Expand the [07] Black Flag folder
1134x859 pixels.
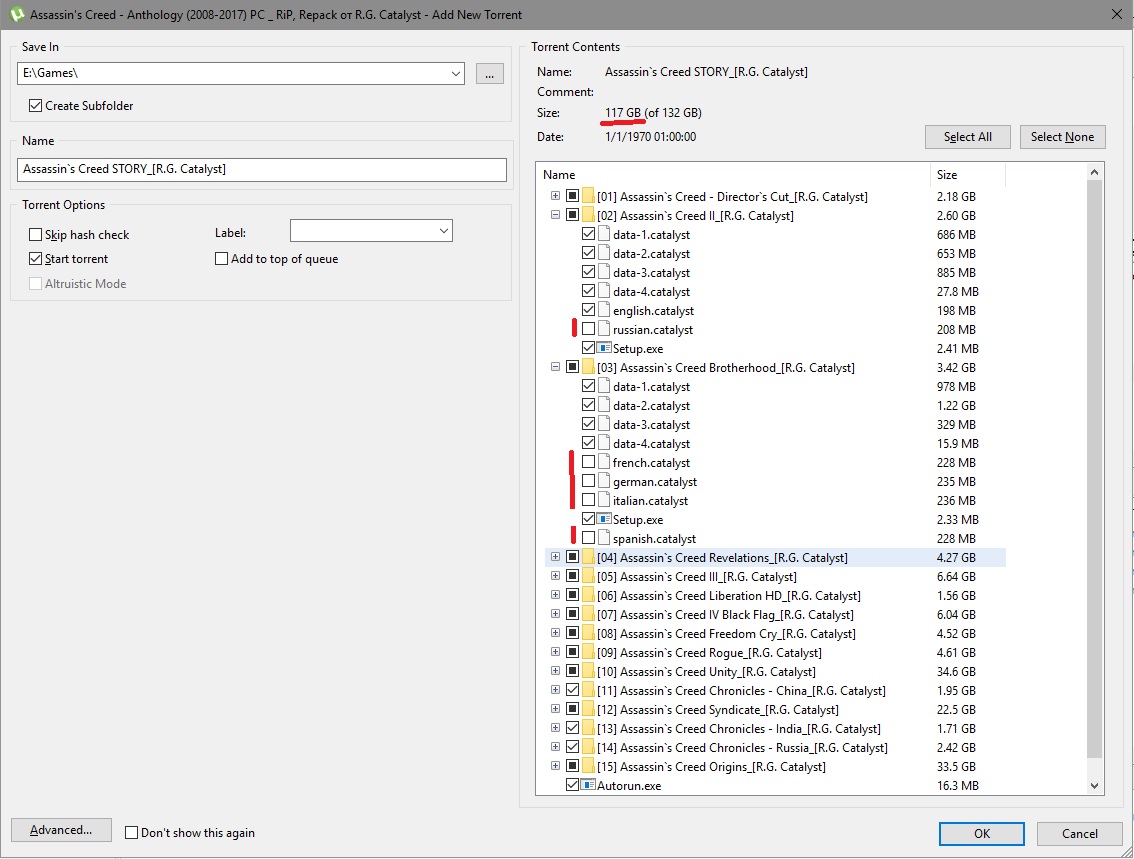coord(555,614)
